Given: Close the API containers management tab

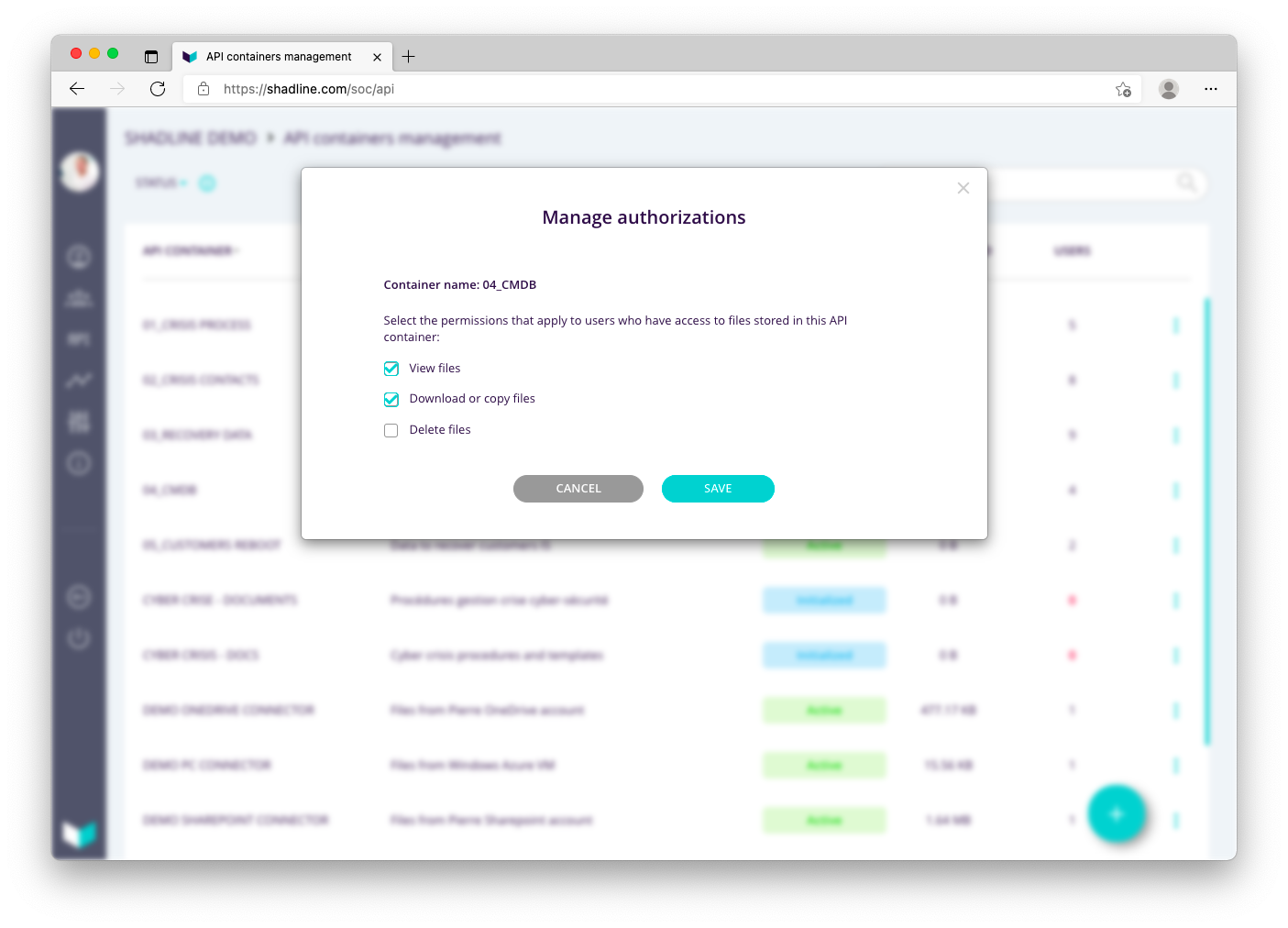Looking at the screenshot, I should 378,57.
